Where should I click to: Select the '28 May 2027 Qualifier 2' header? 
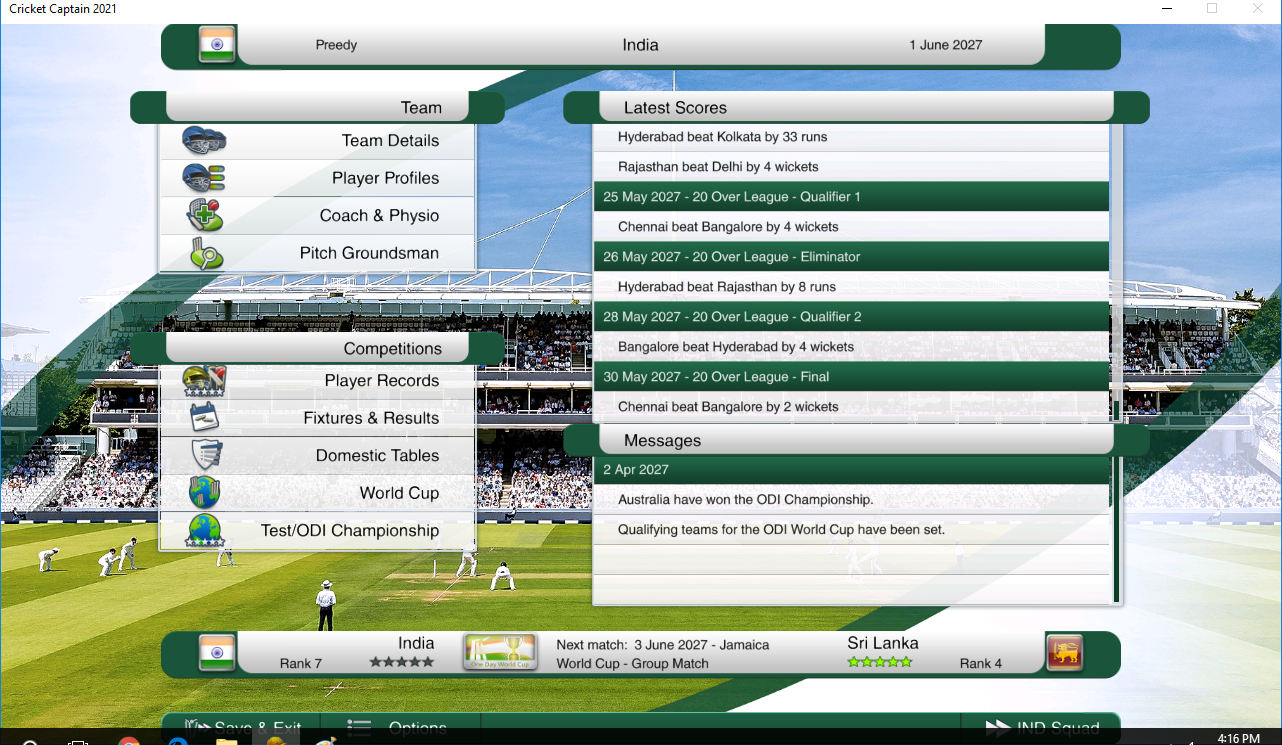coord(851,317)
